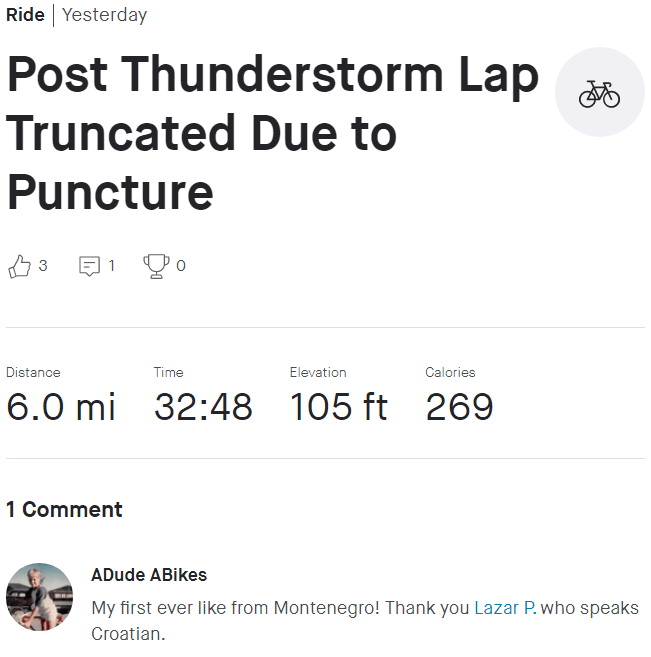The width and height of the screenshot is (651, 657).
Task: Click the kudos count of 3
Action: 43,266
